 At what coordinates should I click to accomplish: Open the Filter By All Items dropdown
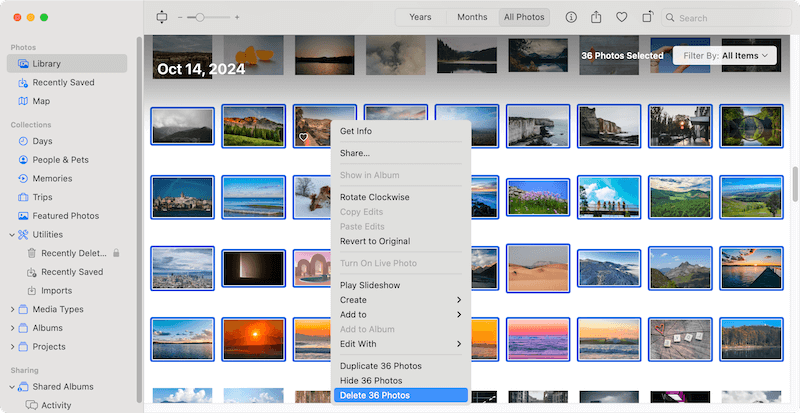tap(725, 56)
